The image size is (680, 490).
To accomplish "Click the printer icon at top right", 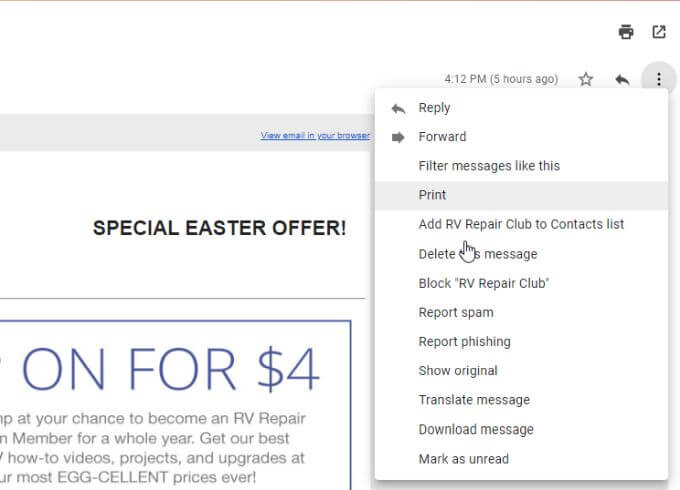I will point(626,32).
